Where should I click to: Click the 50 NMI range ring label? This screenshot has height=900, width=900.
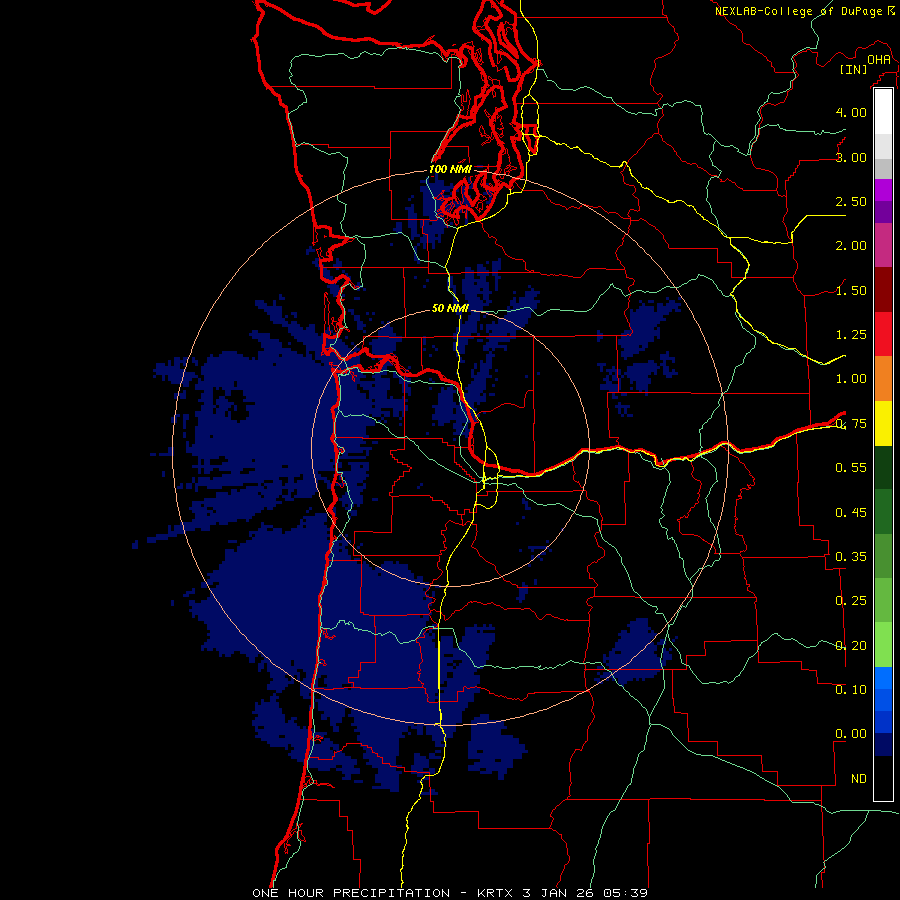450,308
